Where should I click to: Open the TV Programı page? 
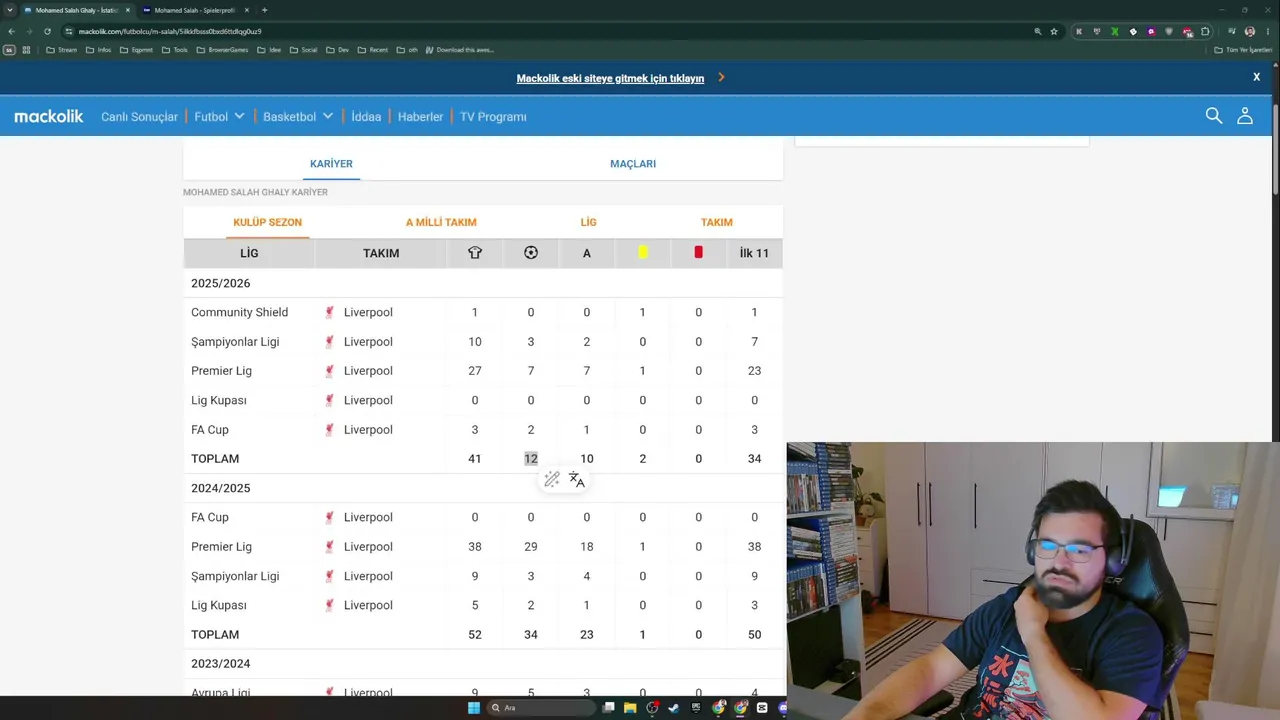[x=493, y=117]
